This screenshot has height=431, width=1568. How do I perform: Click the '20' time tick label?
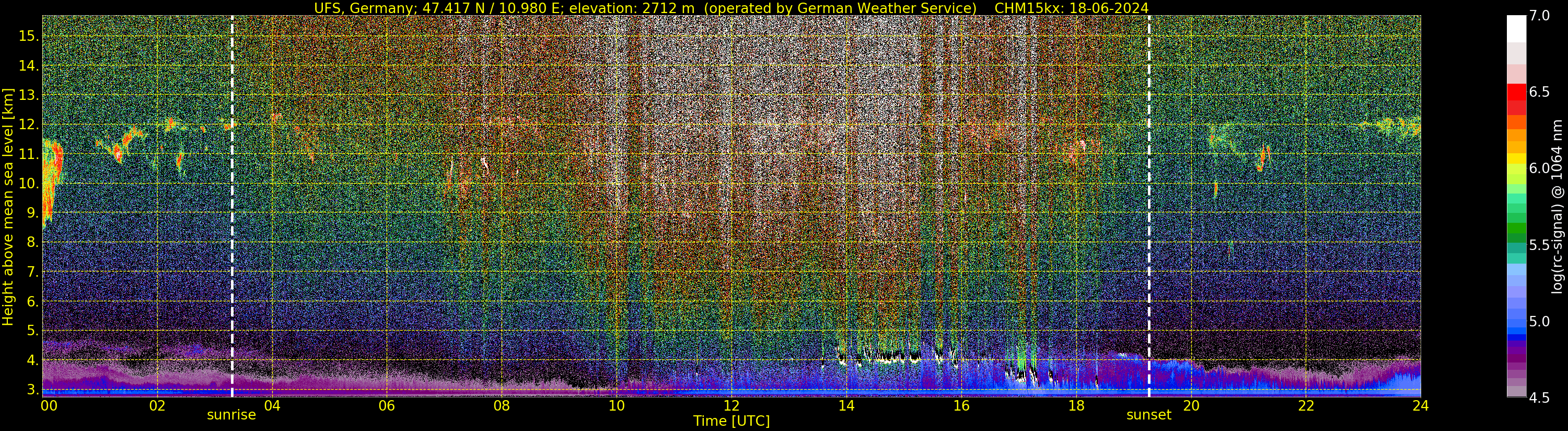(x=1191, y=405)
